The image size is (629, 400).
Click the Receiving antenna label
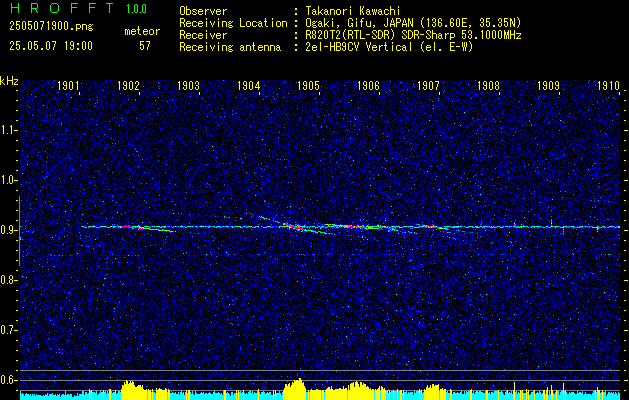coord(230,47)
